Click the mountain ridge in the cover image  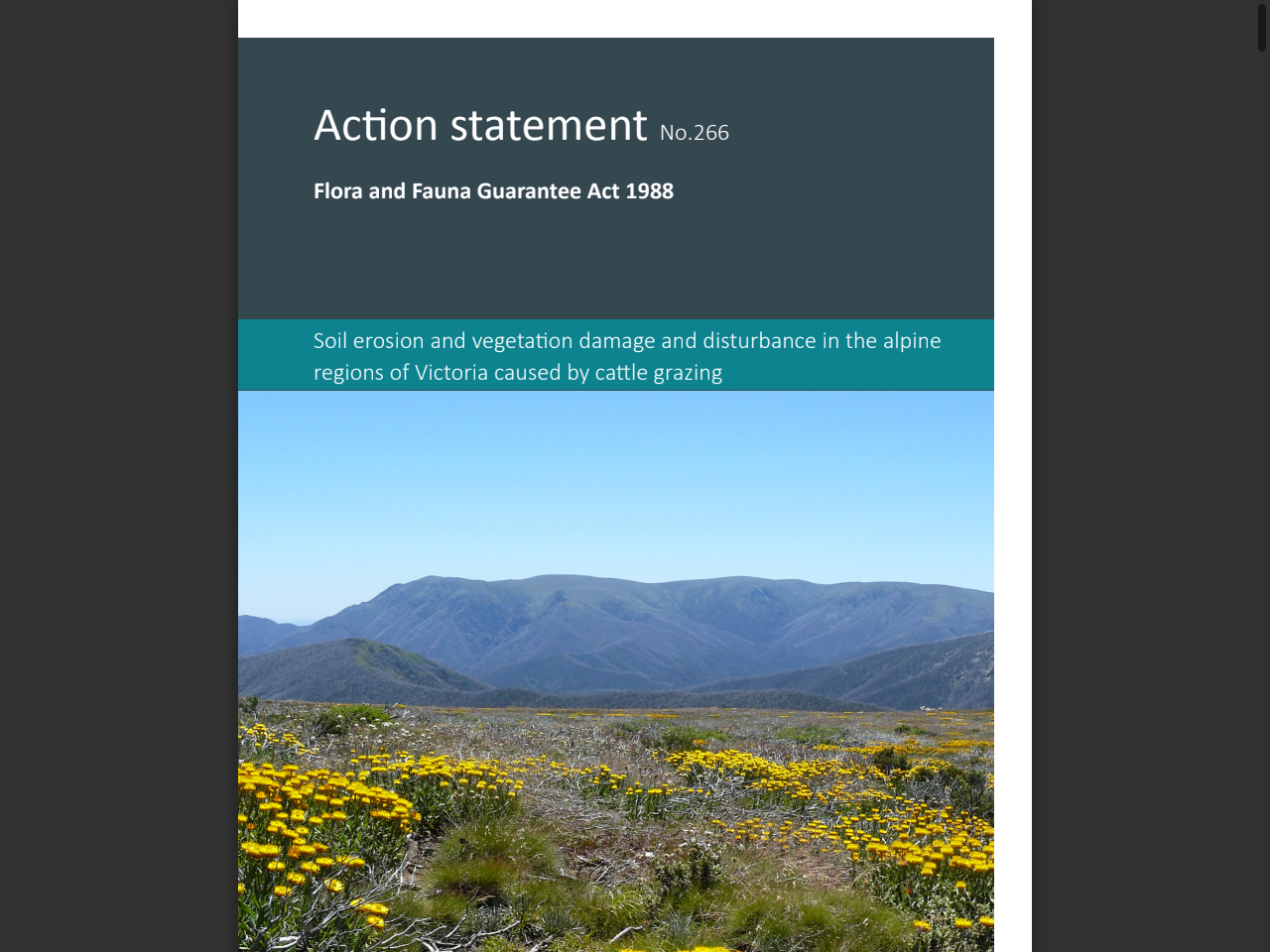pyautogui.click(x=615, y=595)
